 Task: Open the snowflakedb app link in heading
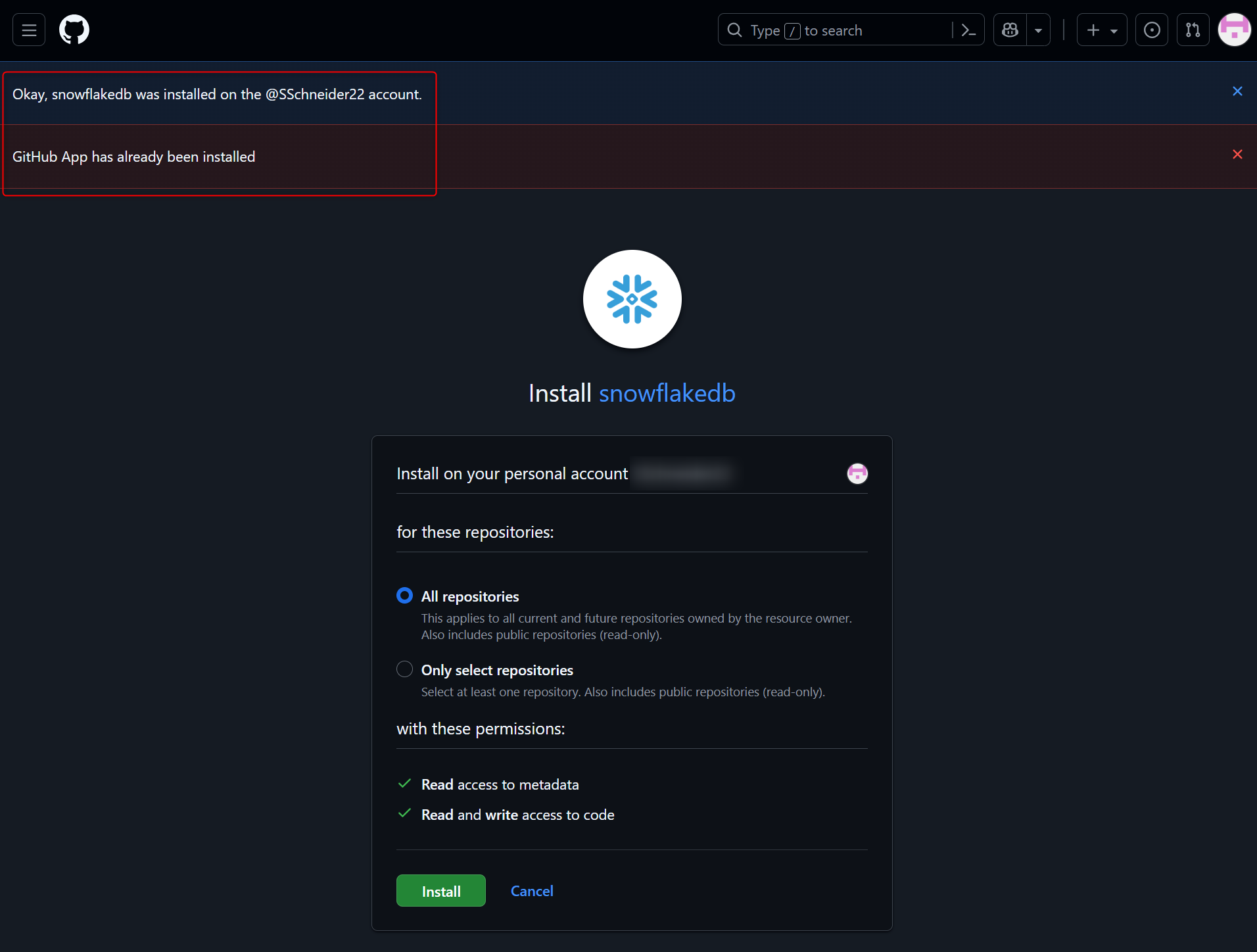pos(667,393)
